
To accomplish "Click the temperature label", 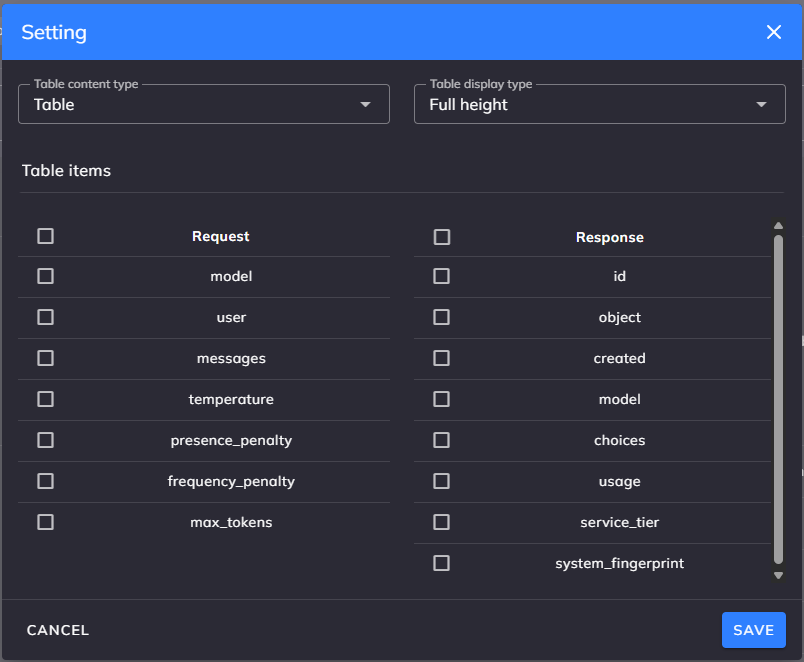I will point(231,399).
